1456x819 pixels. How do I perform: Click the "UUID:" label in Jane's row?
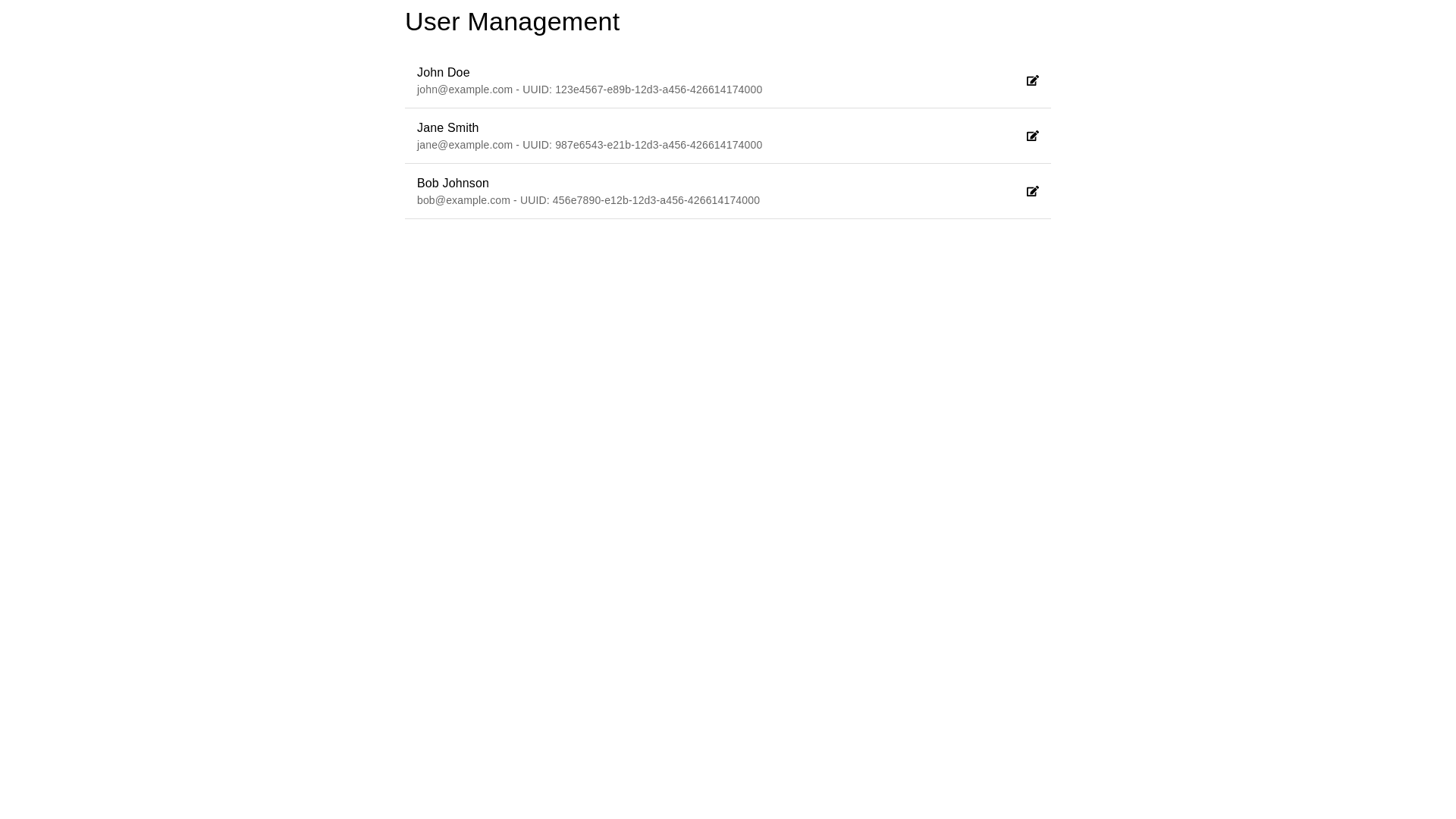[x=537, y=145]
